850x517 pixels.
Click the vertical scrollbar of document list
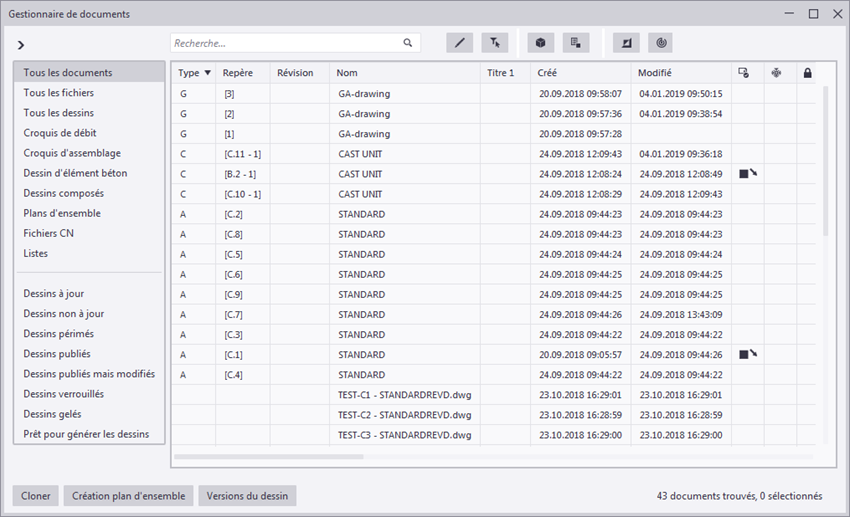826,160
